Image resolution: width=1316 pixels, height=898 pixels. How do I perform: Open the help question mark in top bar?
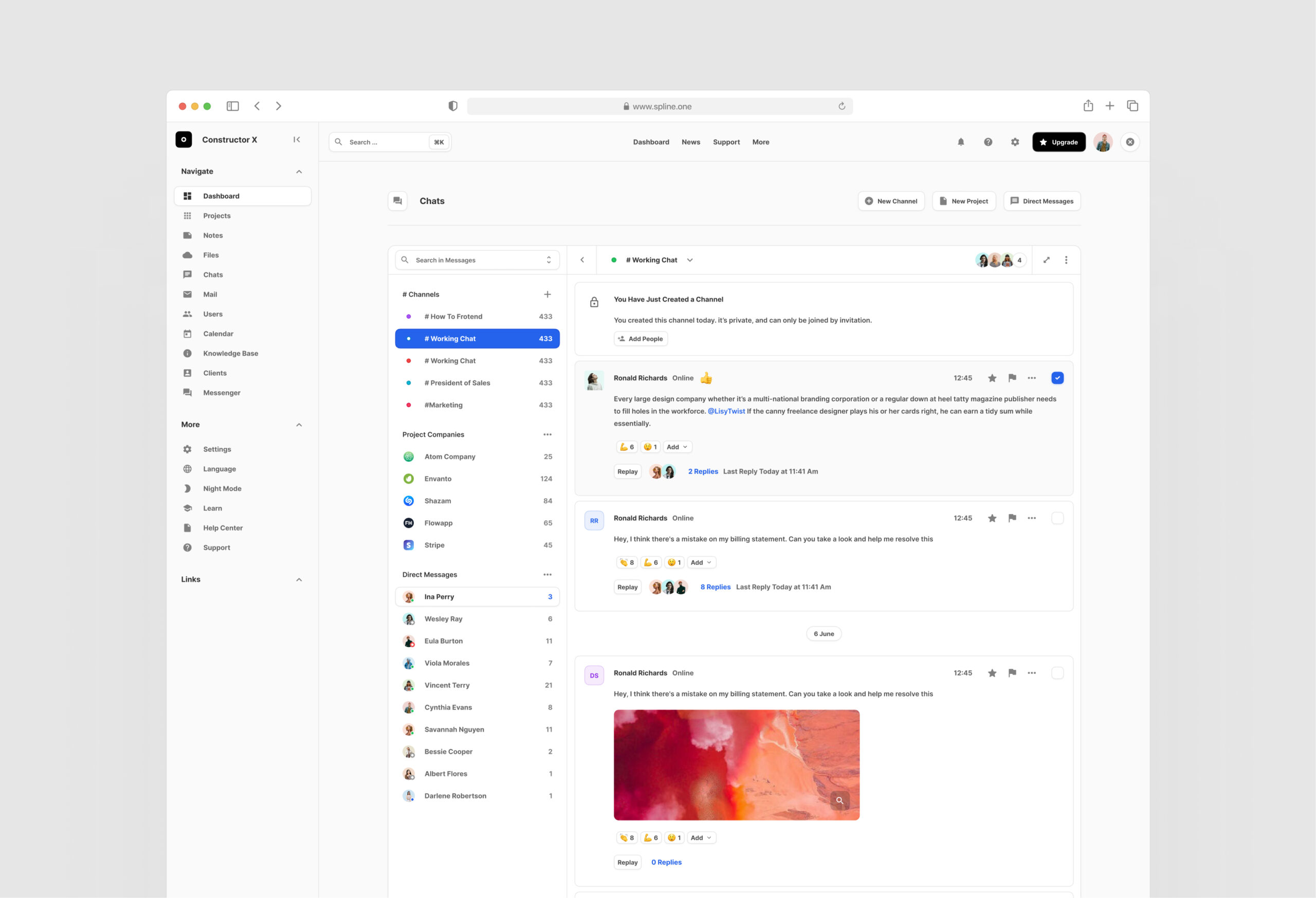click(x=988, y=142)
